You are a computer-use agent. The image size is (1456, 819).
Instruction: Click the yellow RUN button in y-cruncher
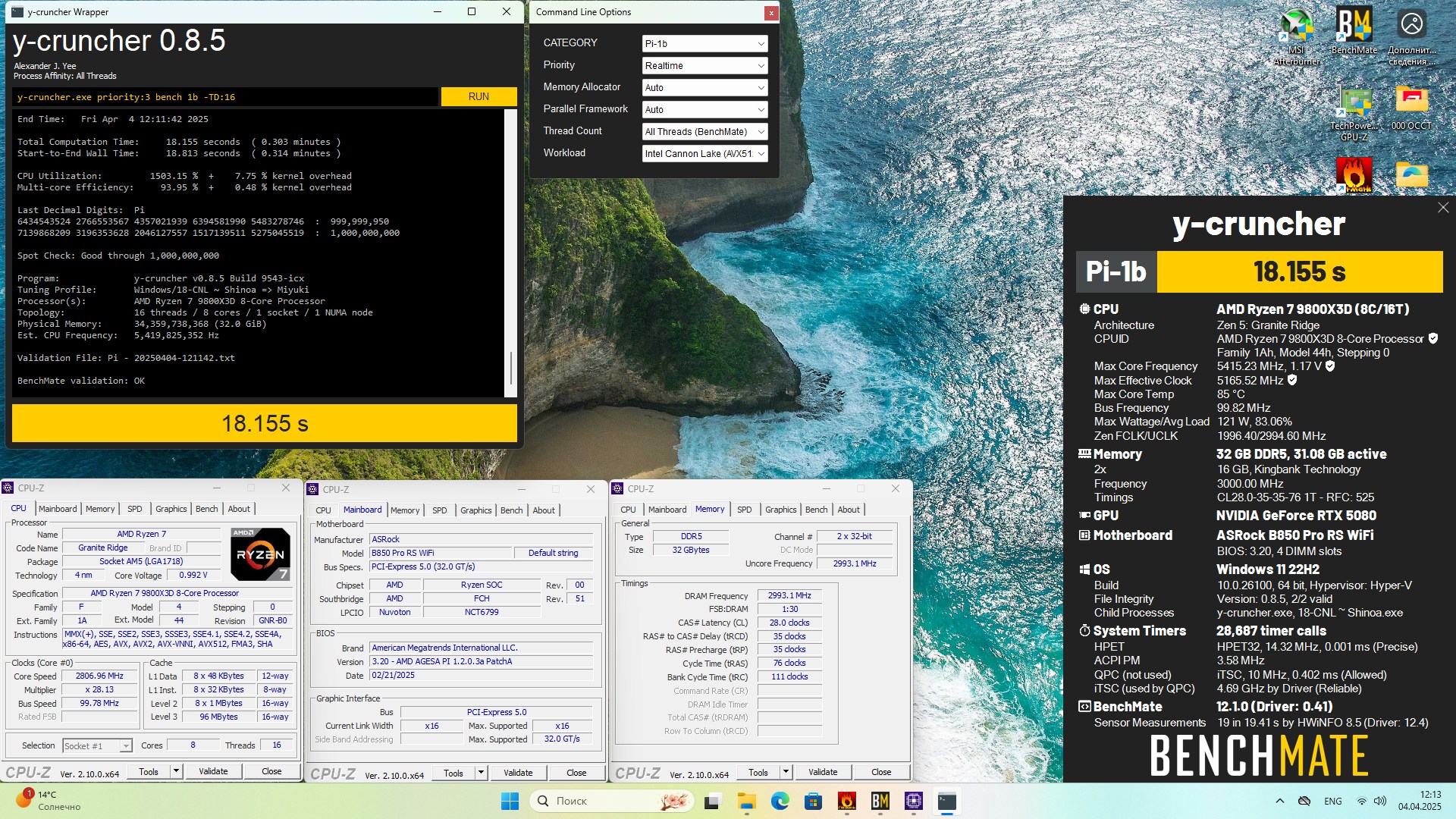click(479, 96)
